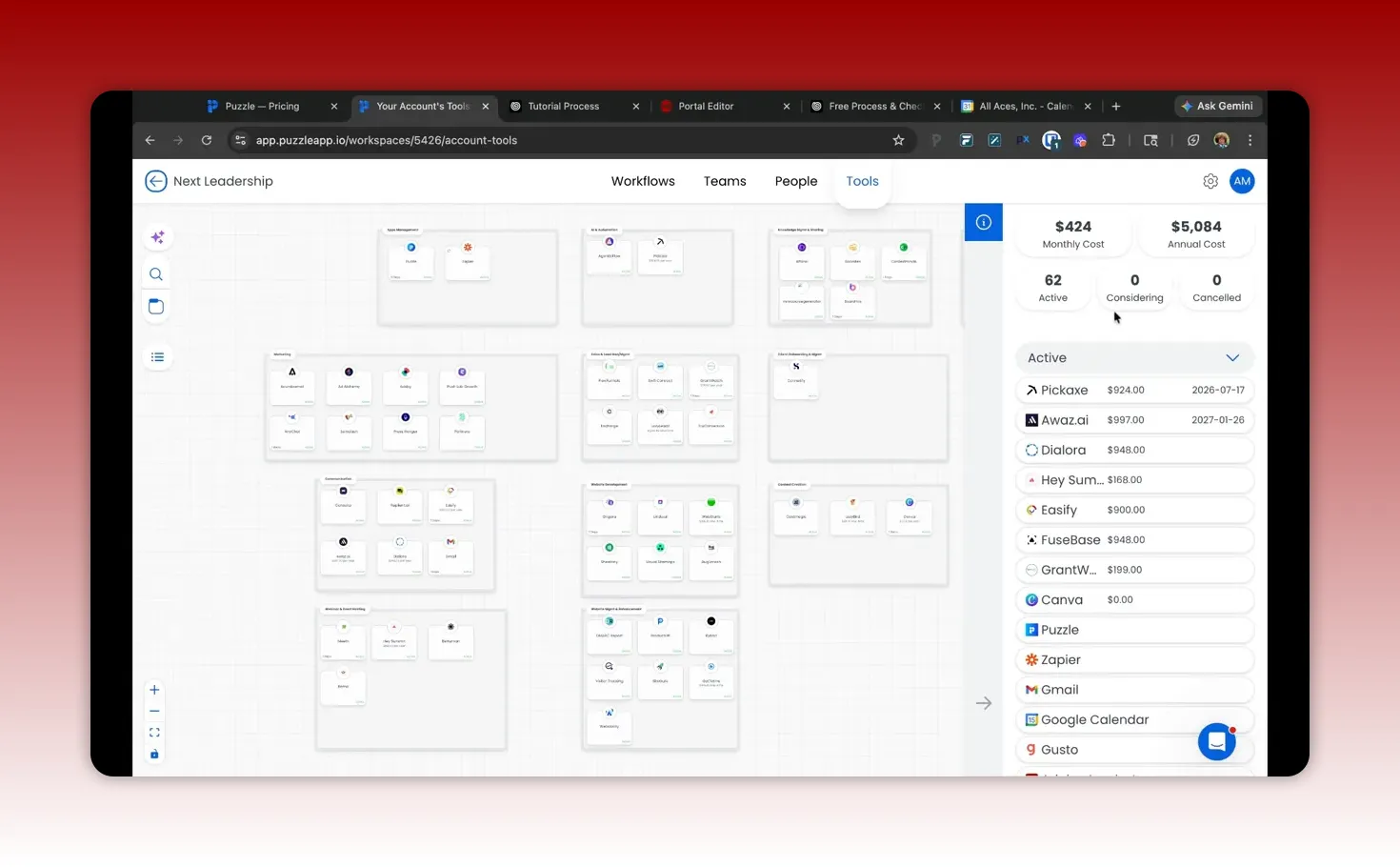Open the Intercom chat bubble
This screenshot has width=1400, height=867.
click(1216, 741)
